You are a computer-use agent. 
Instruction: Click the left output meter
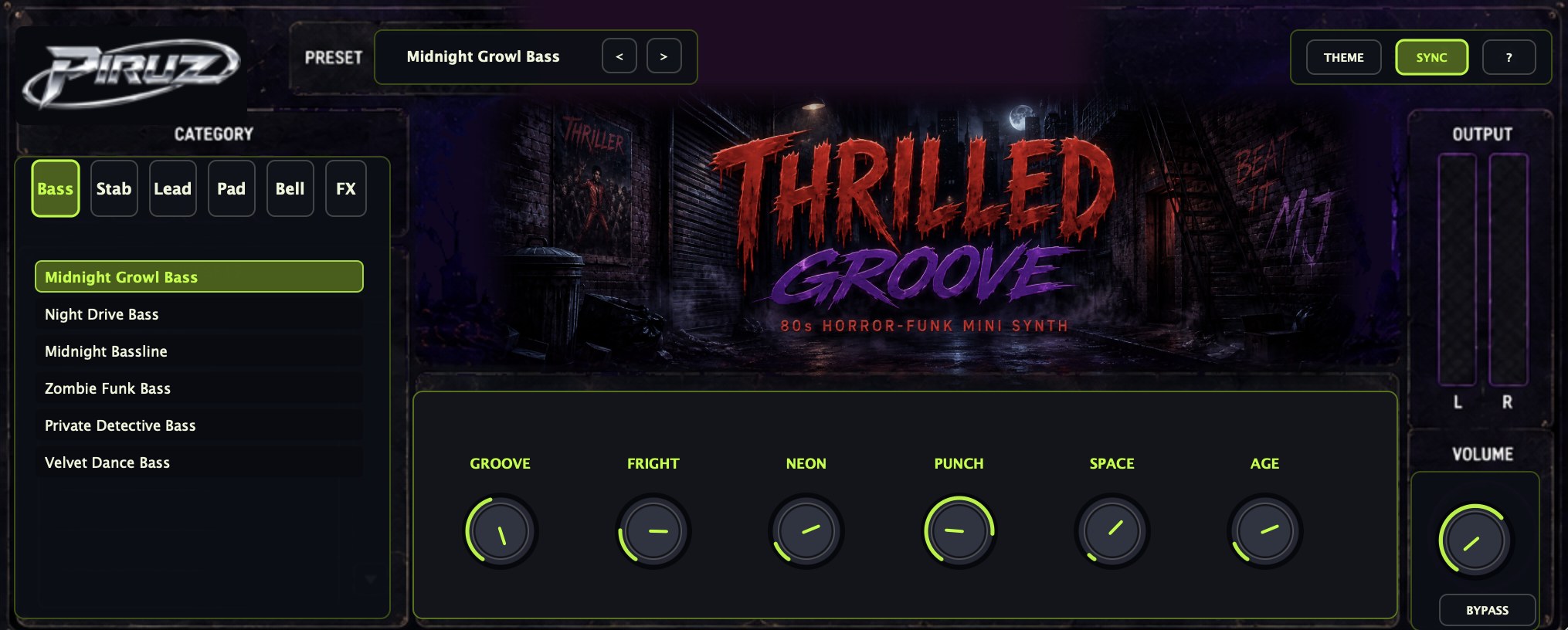(1458, 269)
